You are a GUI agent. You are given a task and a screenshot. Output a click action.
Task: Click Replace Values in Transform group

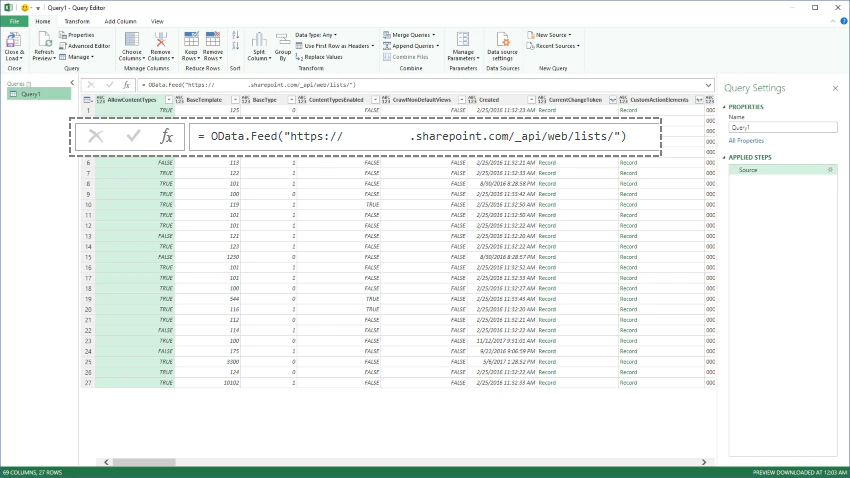point(319,57)
